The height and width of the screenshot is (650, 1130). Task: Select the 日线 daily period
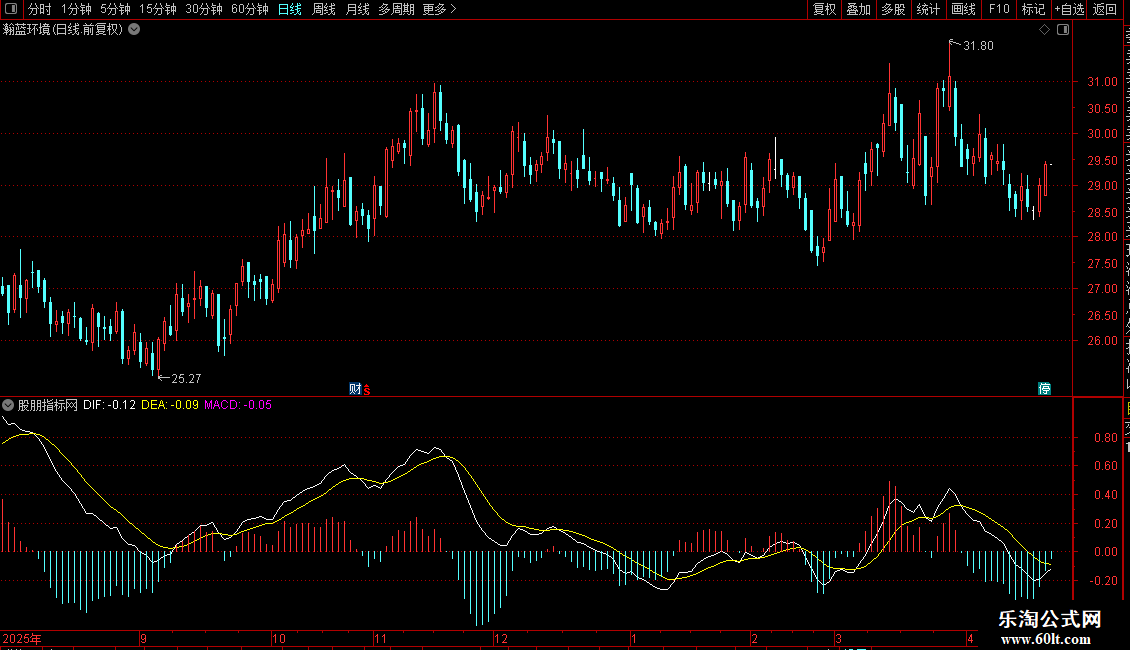pyautogui.click(x=290, y=9)
